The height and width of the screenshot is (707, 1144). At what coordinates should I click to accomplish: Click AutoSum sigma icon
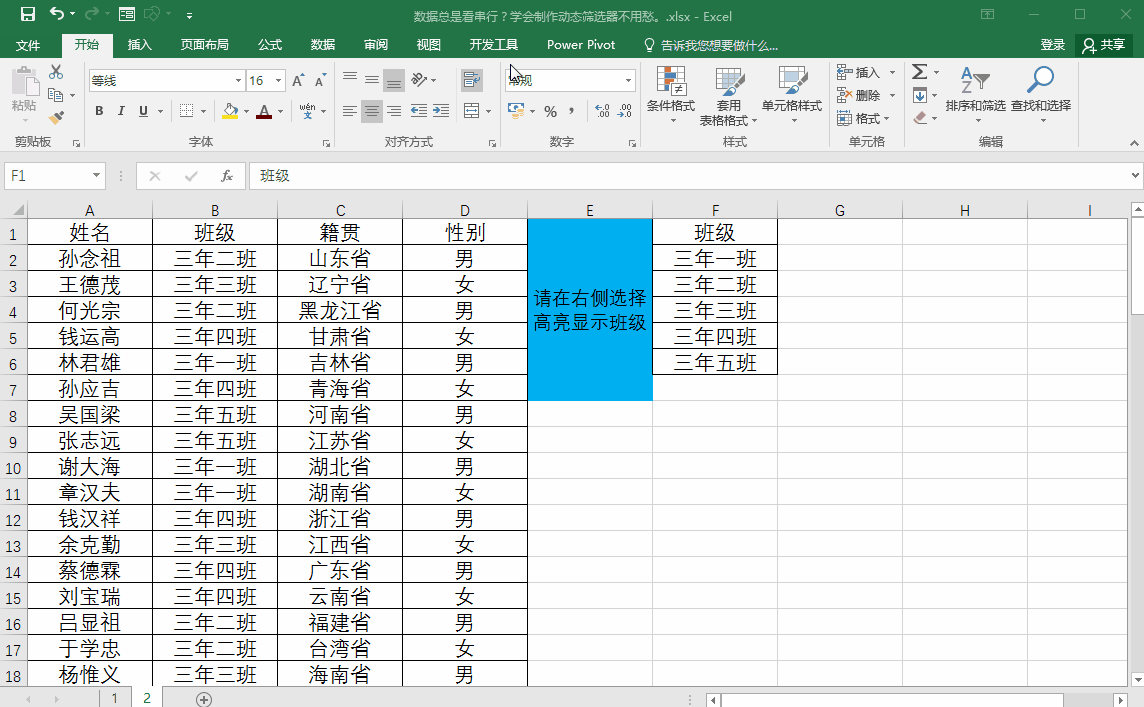pyautogui.click(x=919, y=72)
